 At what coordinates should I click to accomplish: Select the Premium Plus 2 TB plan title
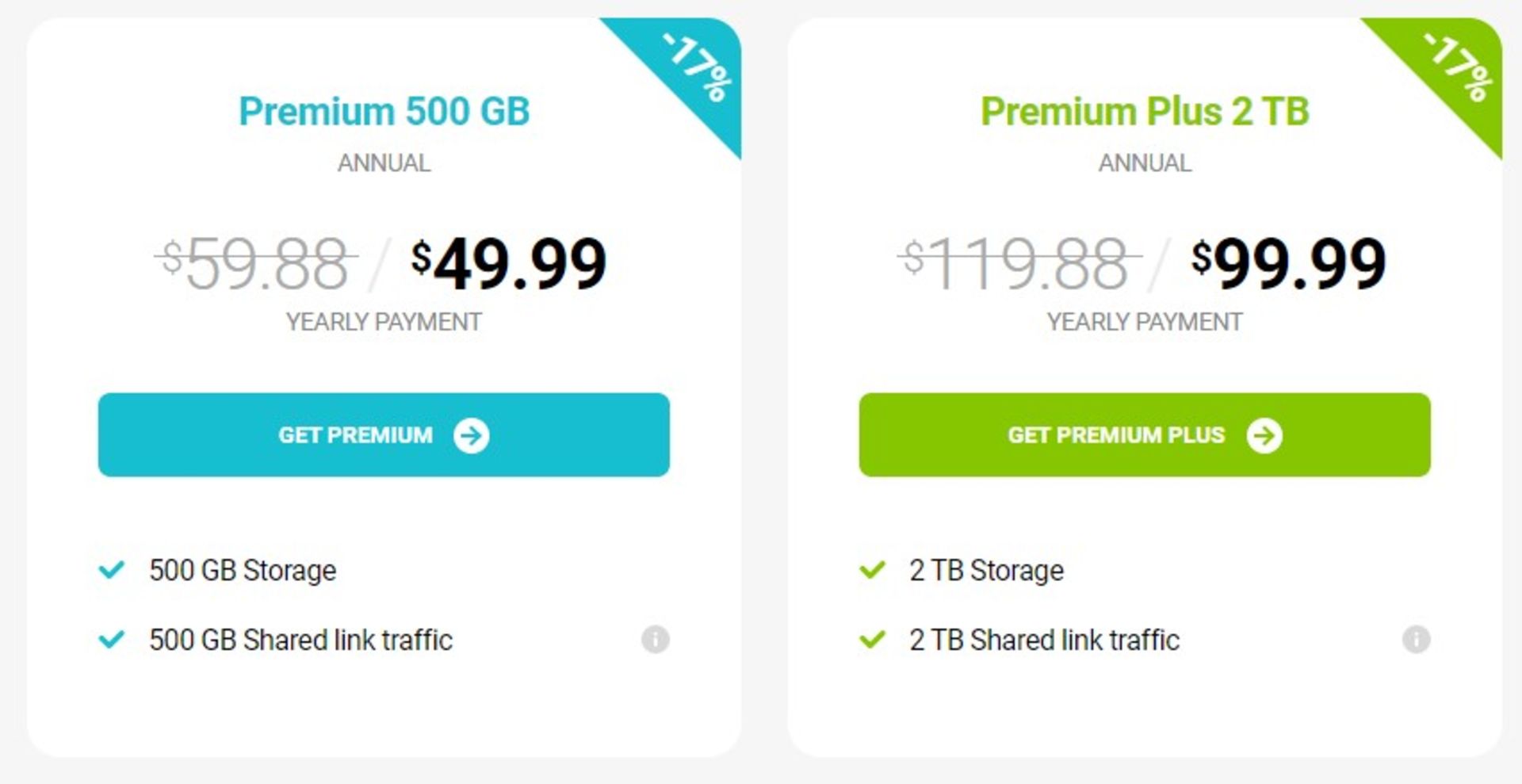[1145, 111]
